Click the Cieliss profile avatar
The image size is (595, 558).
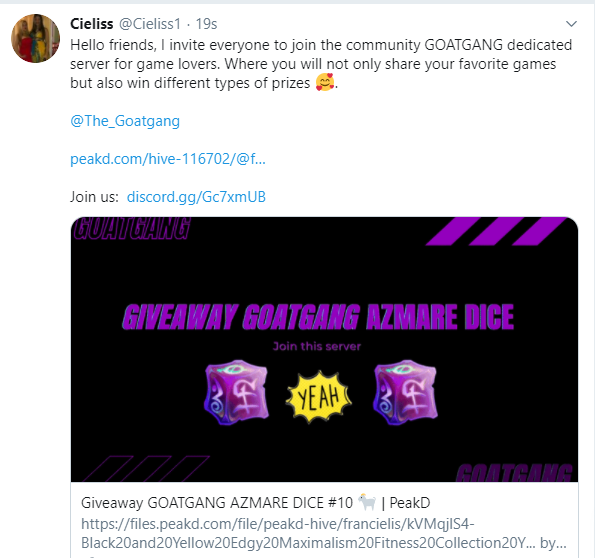click(x=36, y=38)
